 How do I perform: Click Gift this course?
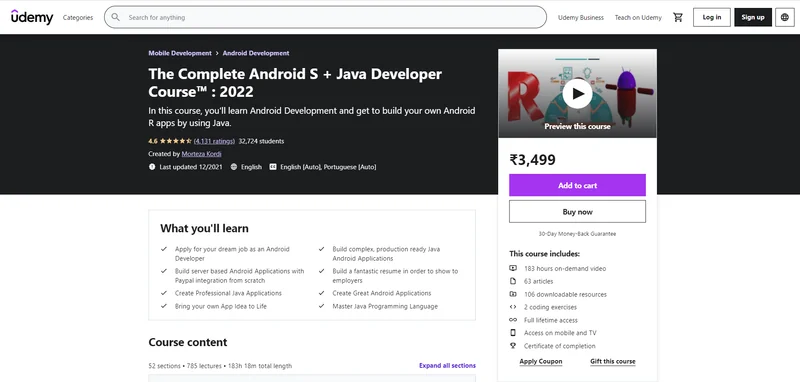(x=613, y=362)
